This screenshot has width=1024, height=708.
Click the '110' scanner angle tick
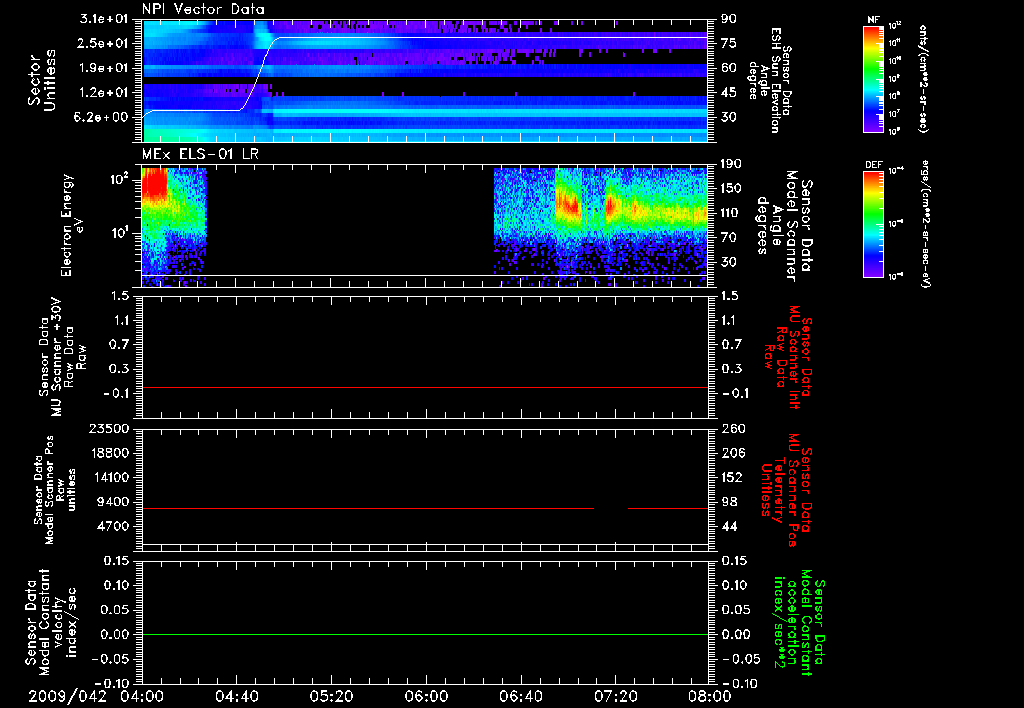pos(731,213)
